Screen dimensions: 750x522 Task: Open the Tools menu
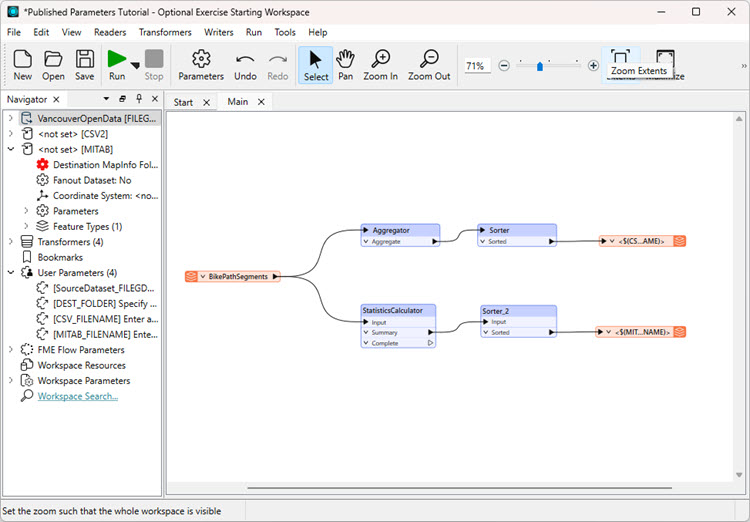(x=285, y=32)
